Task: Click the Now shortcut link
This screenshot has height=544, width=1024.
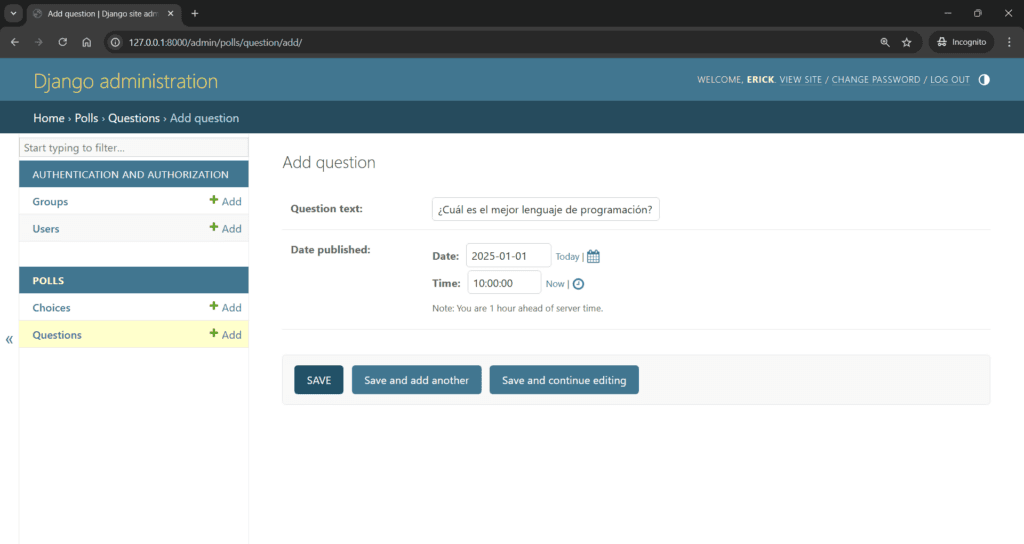Action: [555, 284]
